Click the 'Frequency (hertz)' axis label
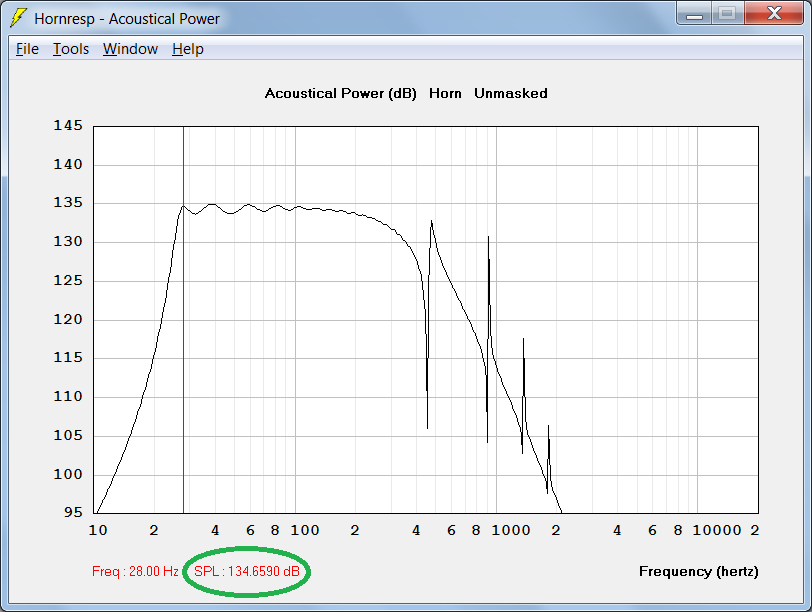Image resolution: width=812 pixels, height=612 pixels. point(699,572)
